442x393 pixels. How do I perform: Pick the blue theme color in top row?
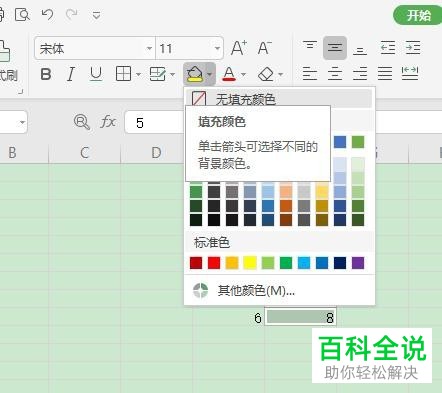click(x=340, y=142)
